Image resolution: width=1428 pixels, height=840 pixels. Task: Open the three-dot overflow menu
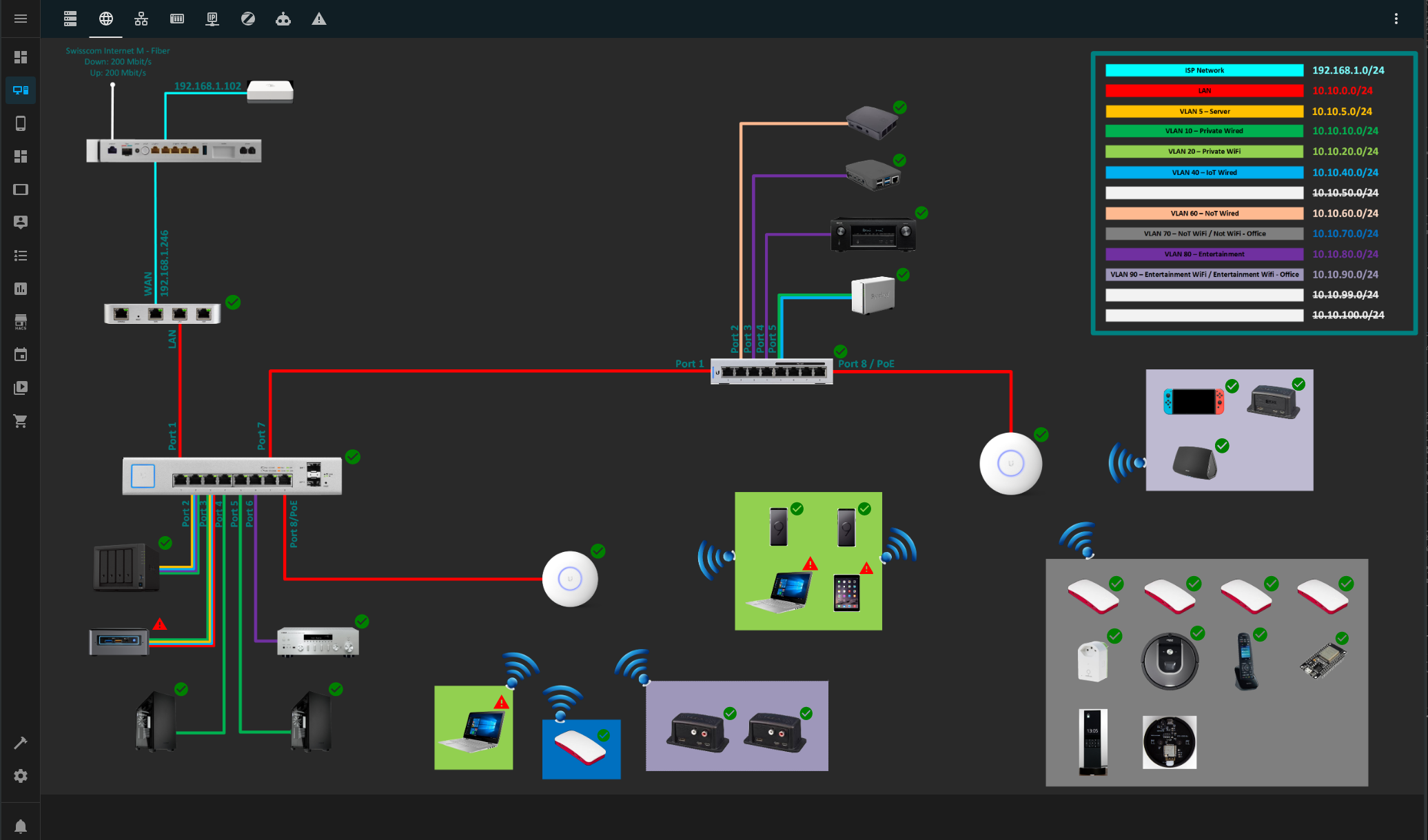(x=1396, y=19)
